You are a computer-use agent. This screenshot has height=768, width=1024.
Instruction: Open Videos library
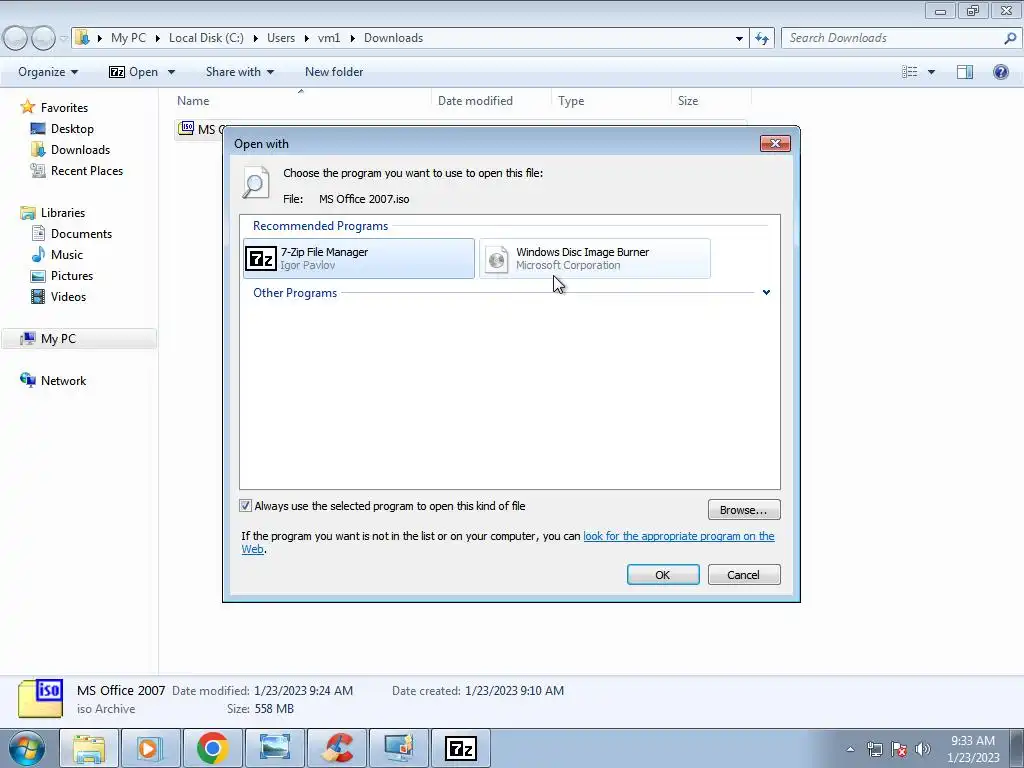(68, 296)
